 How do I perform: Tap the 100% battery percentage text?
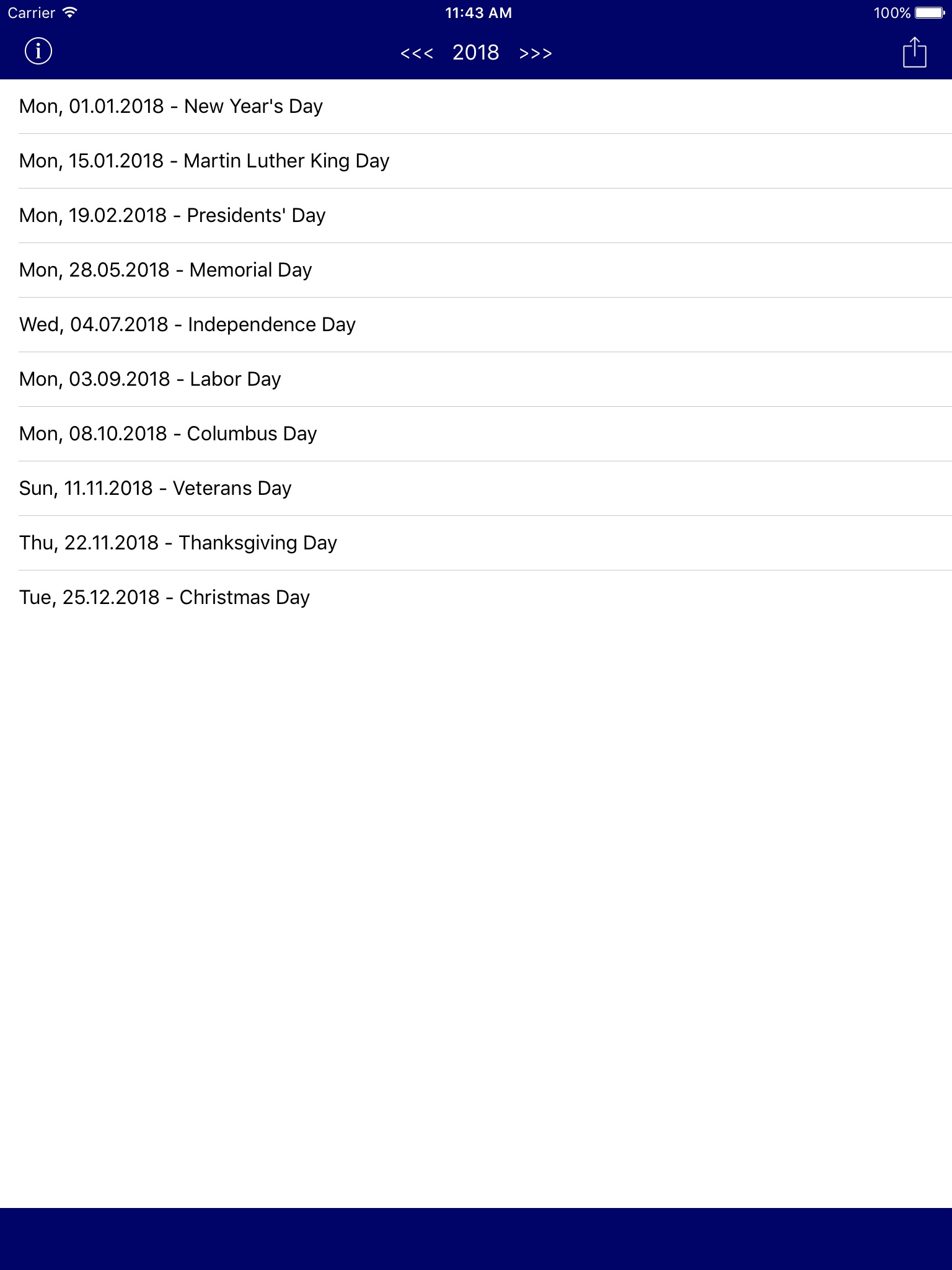pyautogui.click(x=891, y=12)
